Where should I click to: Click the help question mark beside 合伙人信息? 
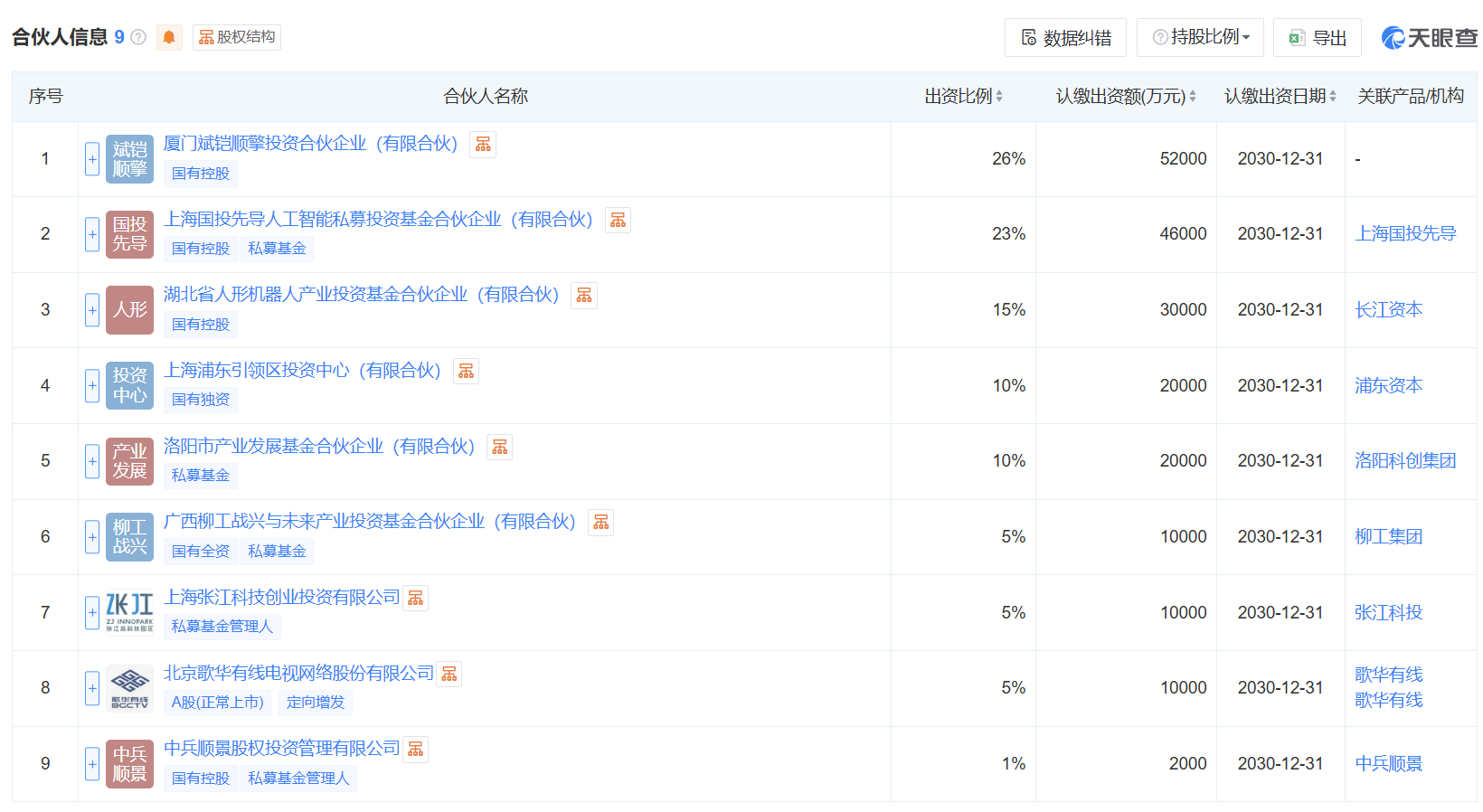click(138, 37)
